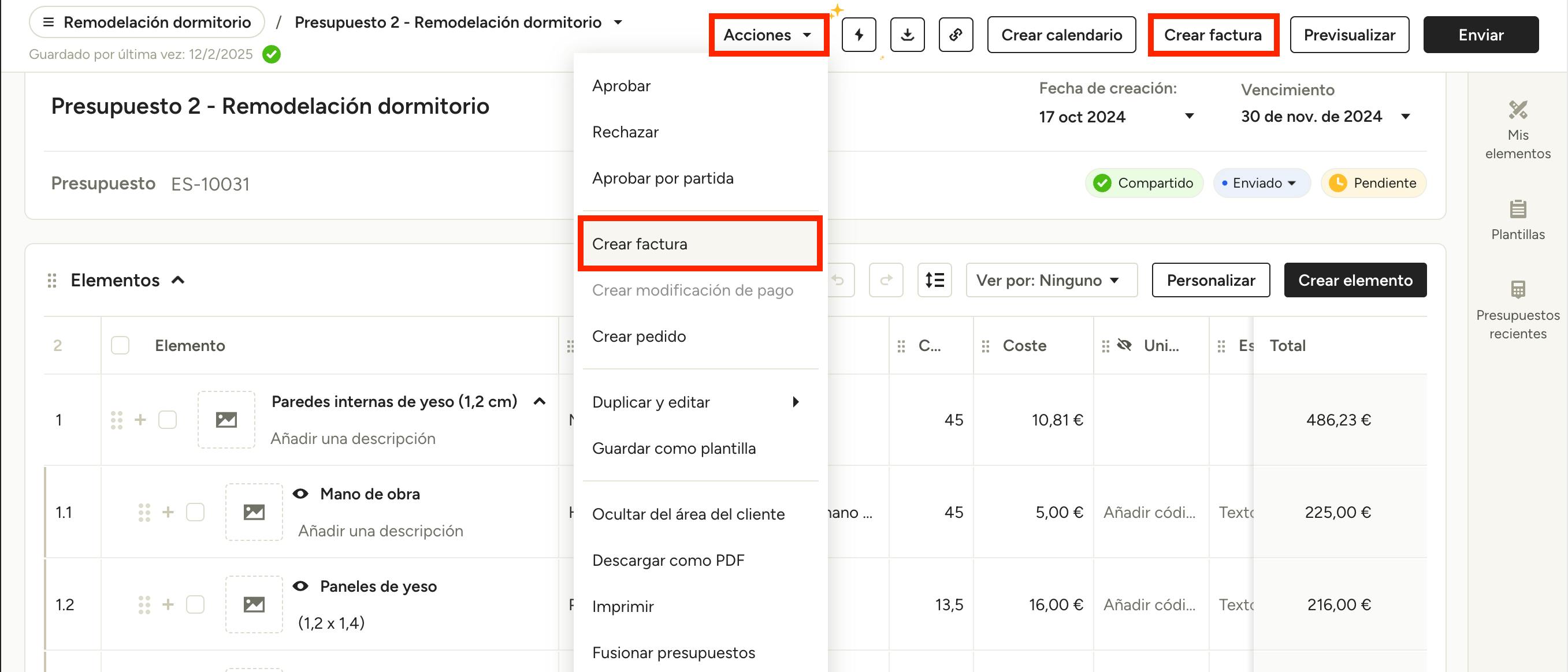
Task: Collapse the Elementos section chevron
Action: [178, 280]
